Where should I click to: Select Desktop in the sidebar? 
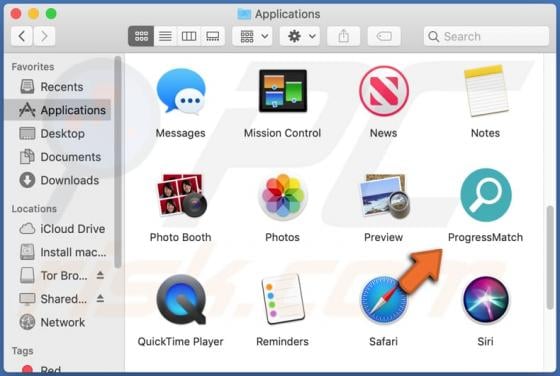[x=57, y=134]
